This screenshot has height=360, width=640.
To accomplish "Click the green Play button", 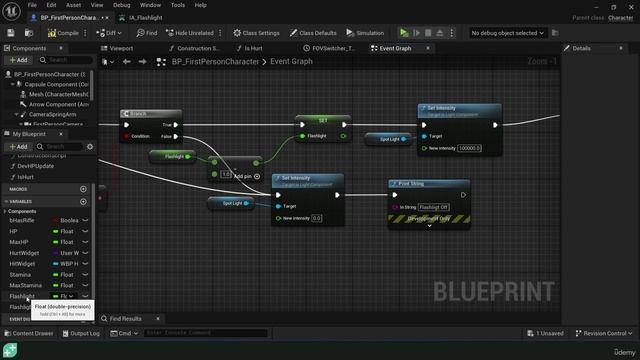I will [x=404, y=33].
